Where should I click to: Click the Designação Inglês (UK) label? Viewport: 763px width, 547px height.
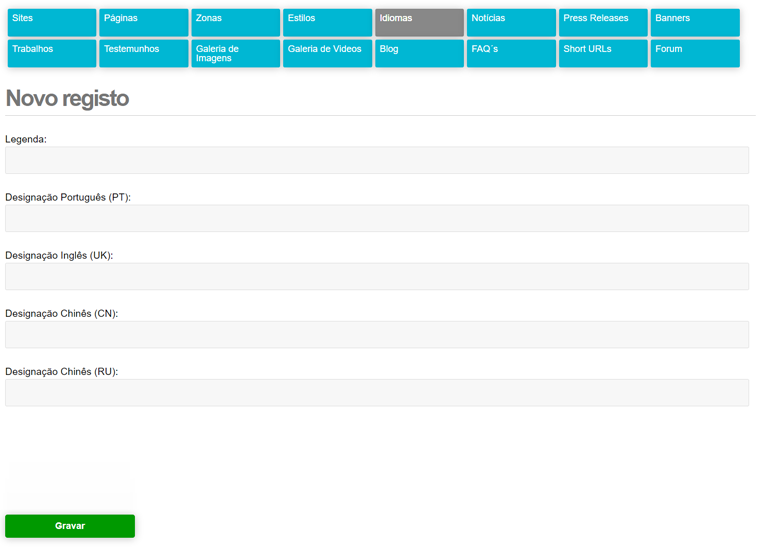[x=59, y=255]
